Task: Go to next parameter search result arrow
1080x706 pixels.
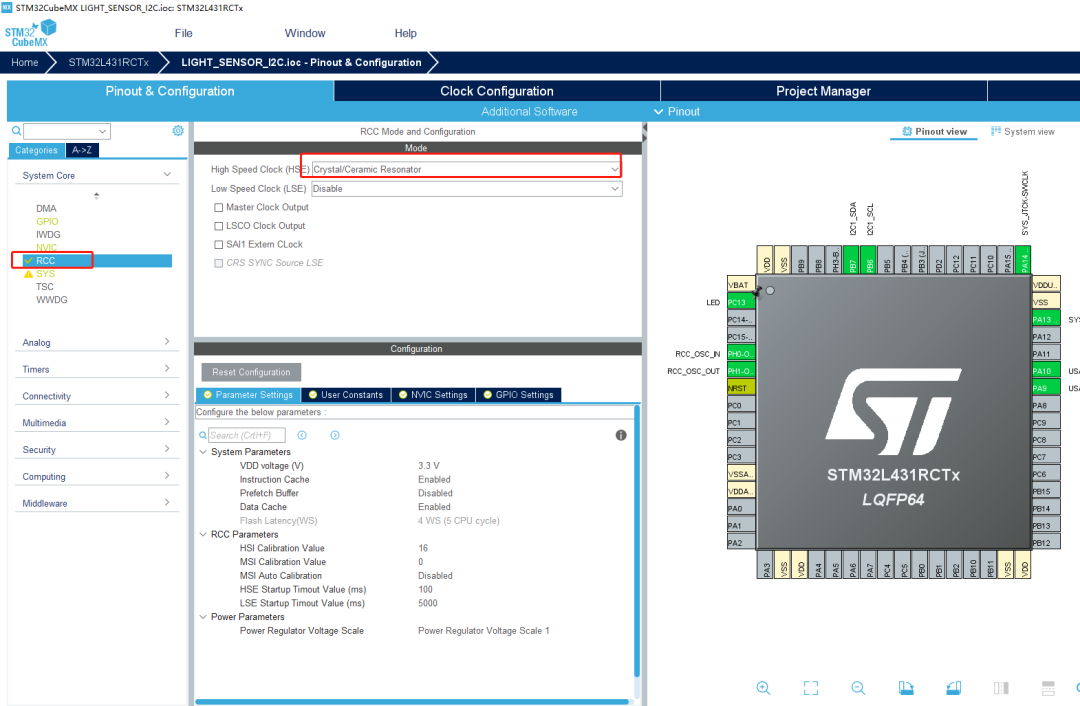Action: tap(335, 435)
